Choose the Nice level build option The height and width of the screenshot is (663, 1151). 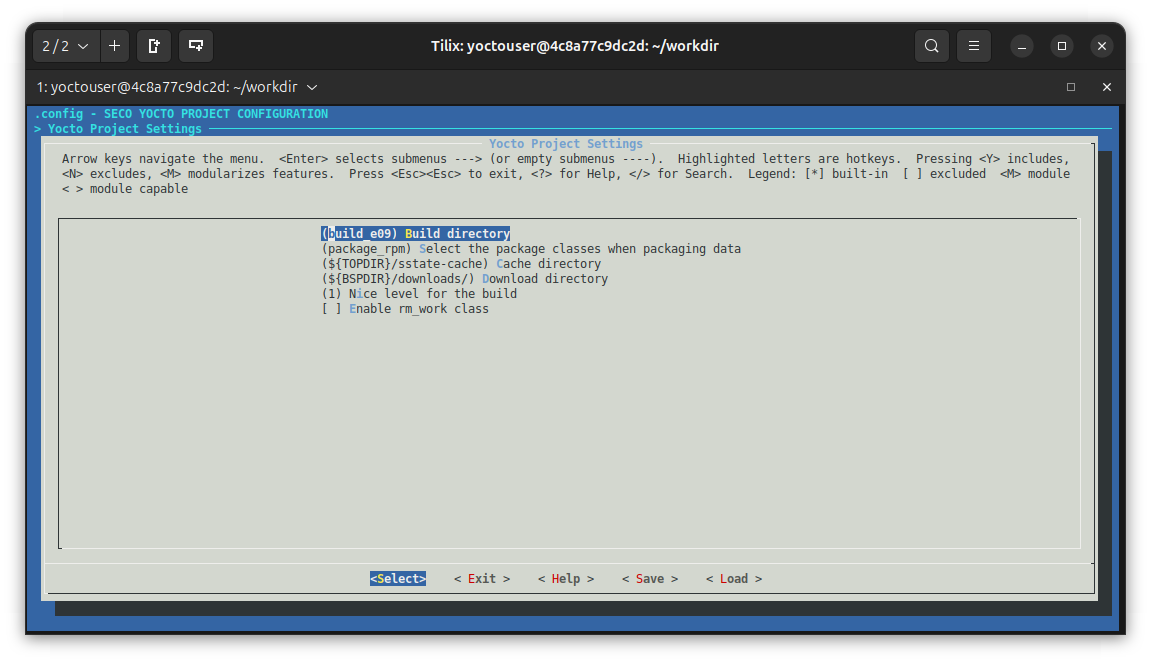click(420, 293)
